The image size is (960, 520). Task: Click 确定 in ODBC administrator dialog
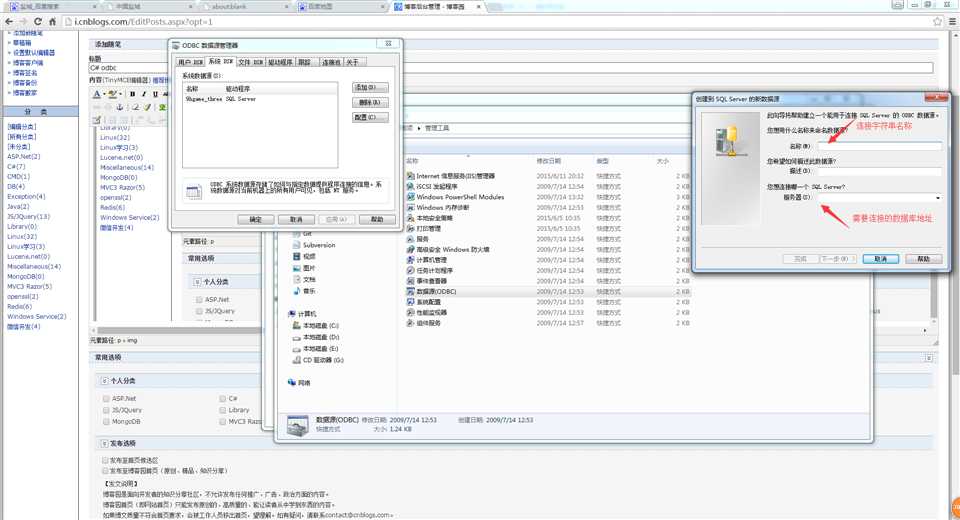[255, 219]
